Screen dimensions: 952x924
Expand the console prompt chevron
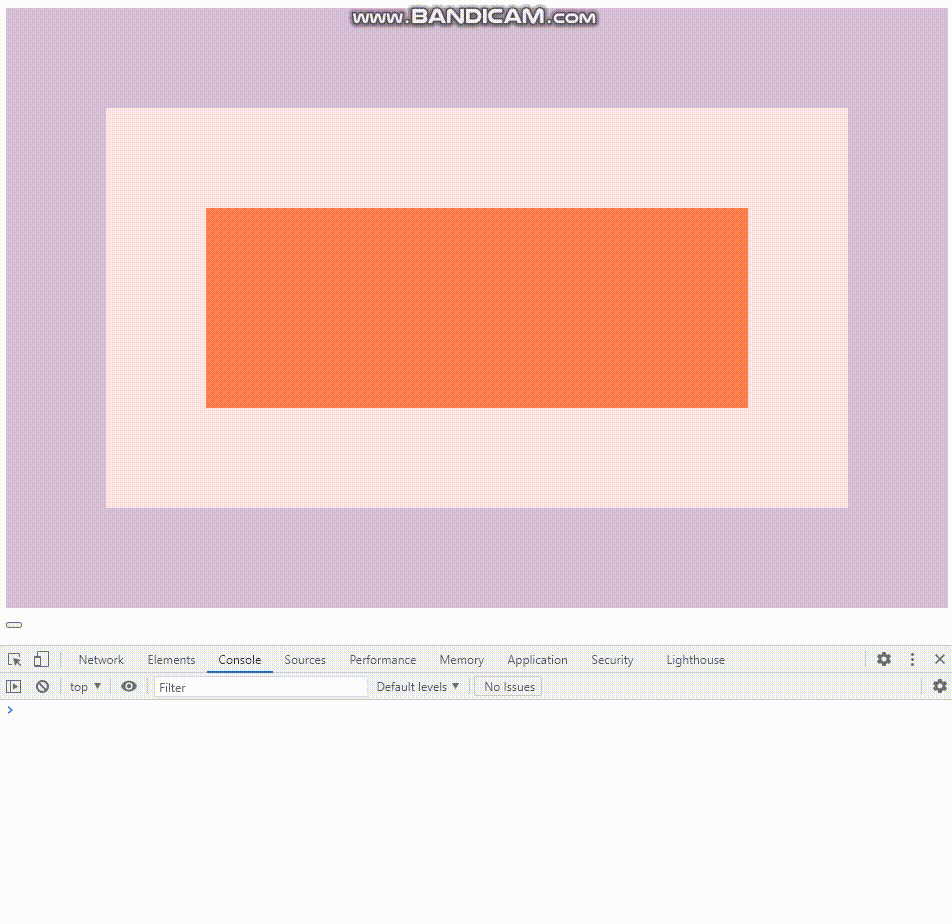10,710
